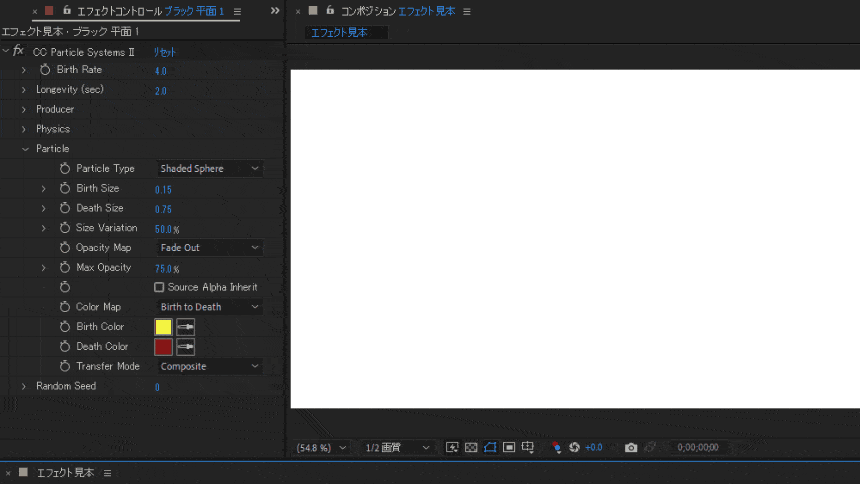Click the Show Snapshot icon
Screen dimensions: 860x484
click(x=650, y=447)
